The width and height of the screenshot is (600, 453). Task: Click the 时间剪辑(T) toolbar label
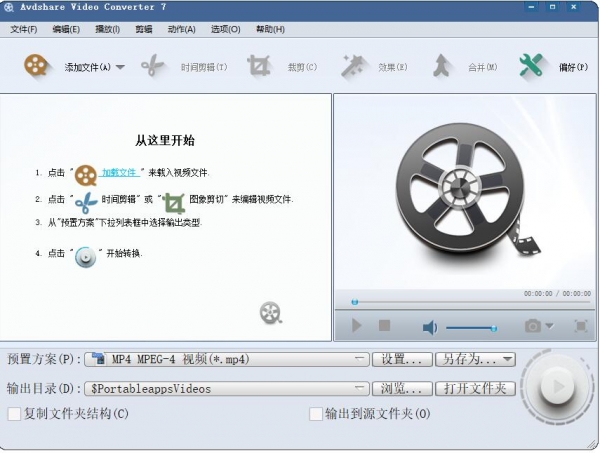tap(204, 67)
